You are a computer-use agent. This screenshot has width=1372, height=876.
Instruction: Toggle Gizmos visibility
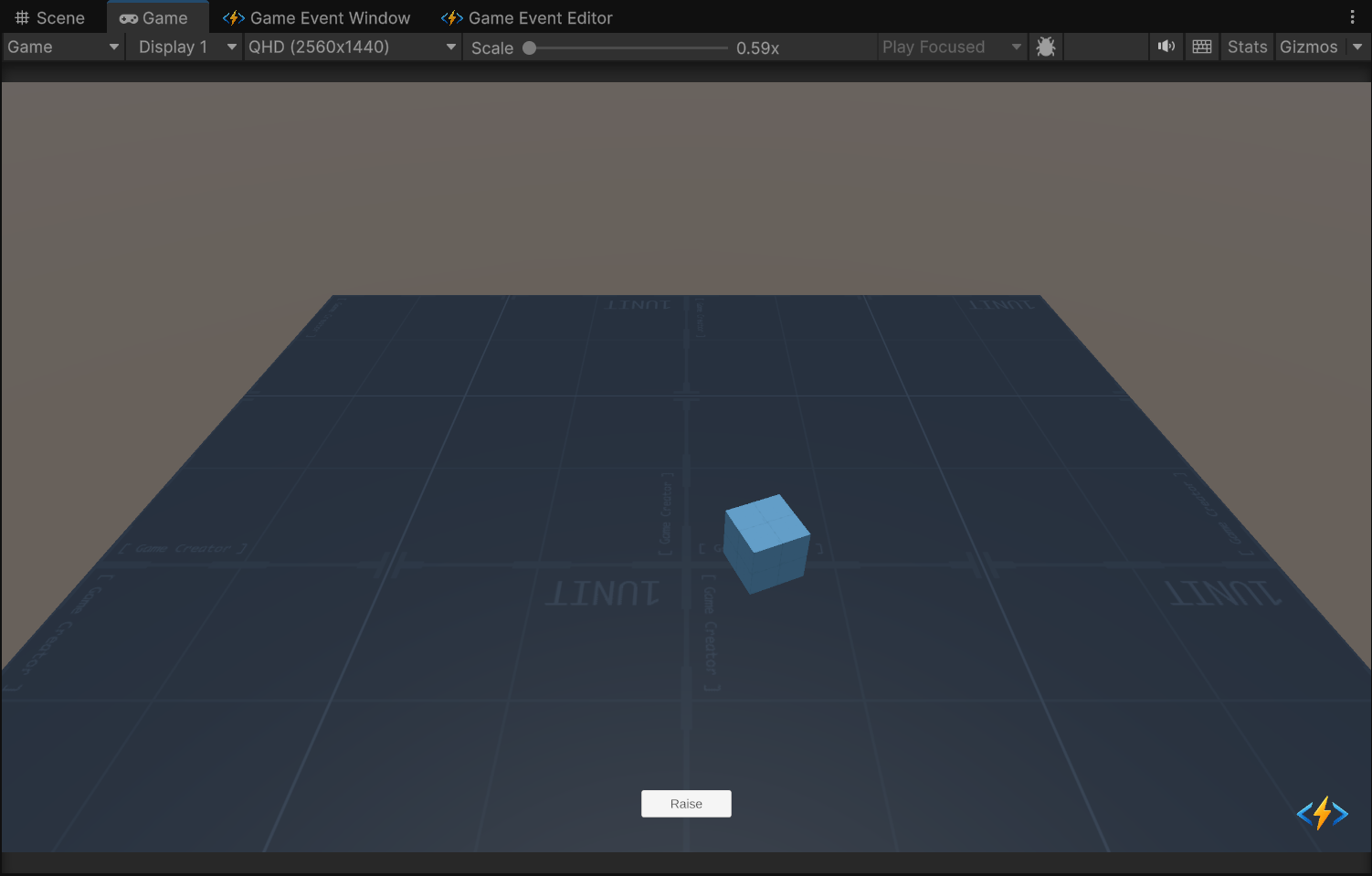click(1308, 47)
